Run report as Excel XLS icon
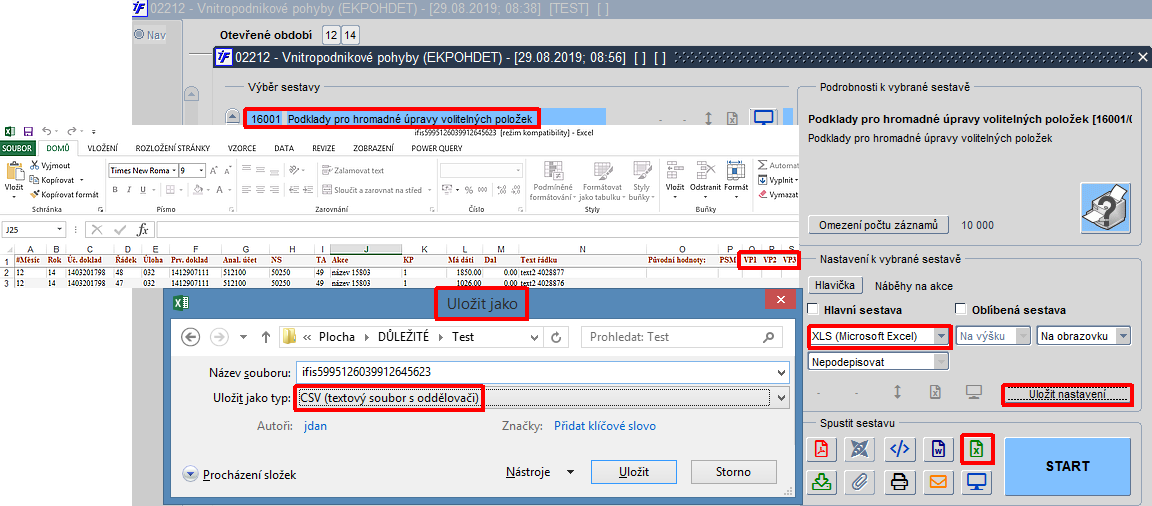The width and height of the screenshot is (1152, 506). [978, 449]
